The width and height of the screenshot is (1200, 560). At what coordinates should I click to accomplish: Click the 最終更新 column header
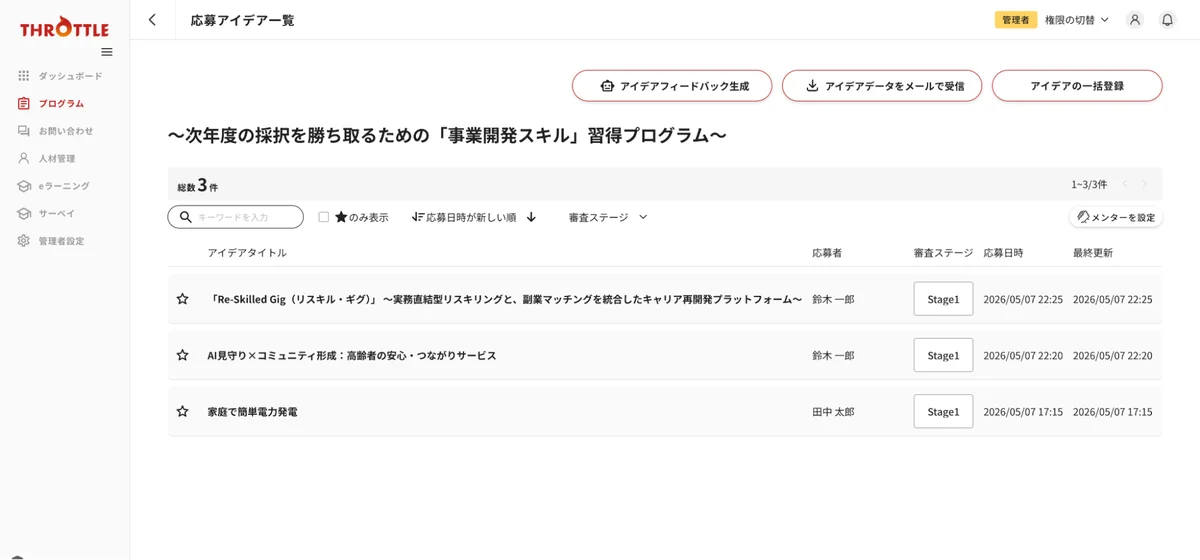[x=1093, y=253]
